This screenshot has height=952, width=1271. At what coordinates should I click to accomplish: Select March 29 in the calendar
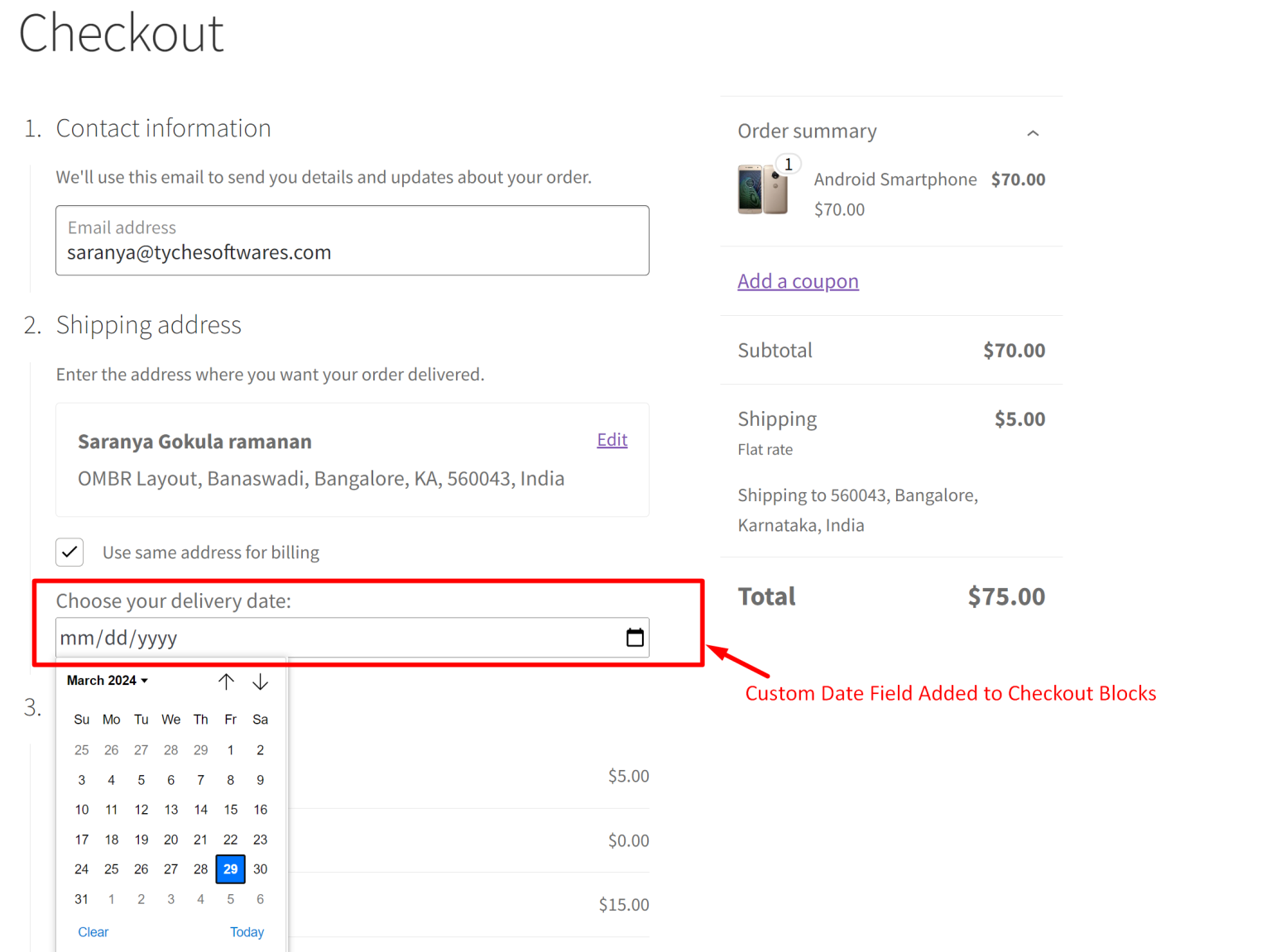pyautogui.click(x=230, y=868)
